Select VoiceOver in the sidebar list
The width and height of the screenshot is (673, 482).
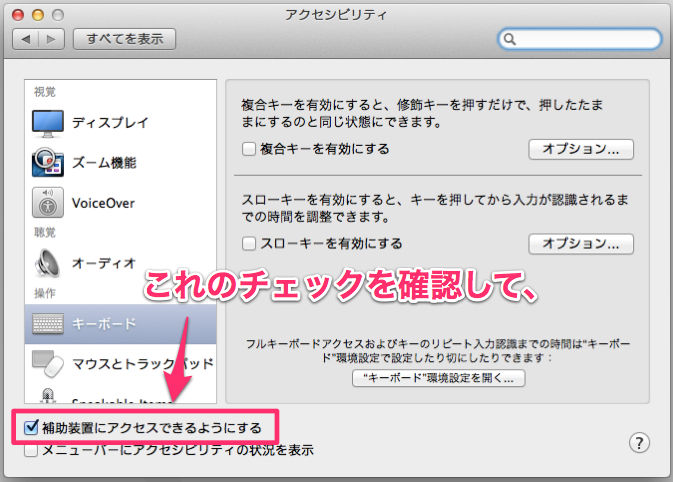pos(121,203)
